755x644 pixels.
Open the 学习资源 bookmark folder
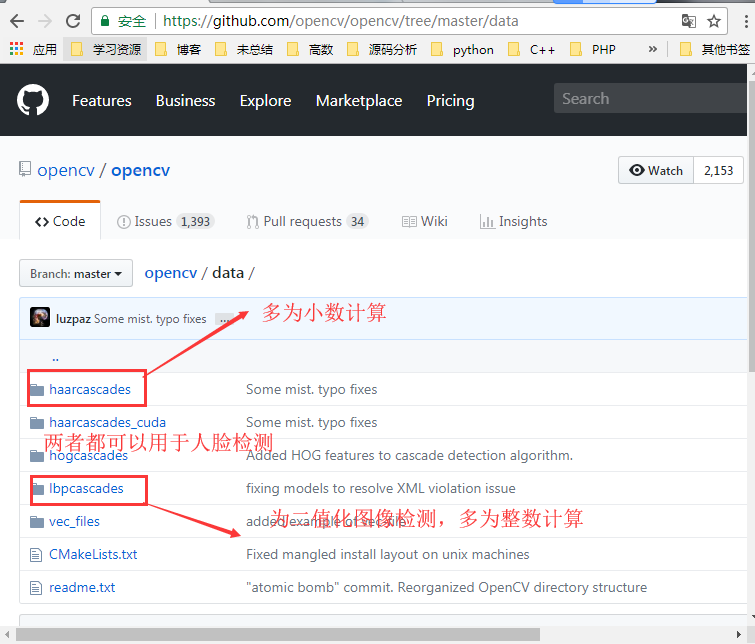(x=105, y=49)
